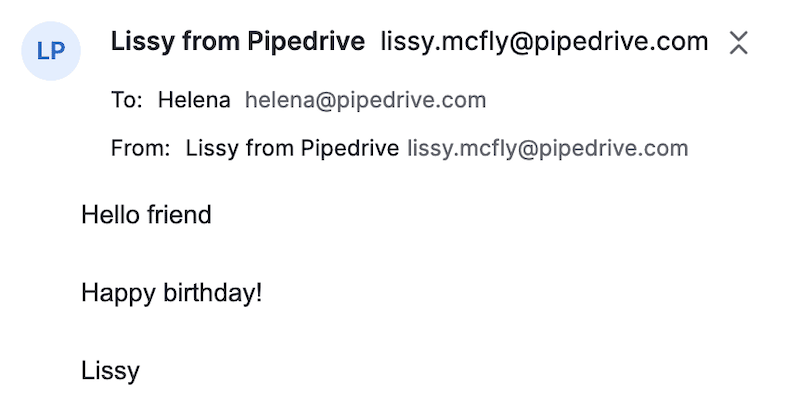Click the "To:" label
This screenshot has height=409, width=800.
(128, 100)
